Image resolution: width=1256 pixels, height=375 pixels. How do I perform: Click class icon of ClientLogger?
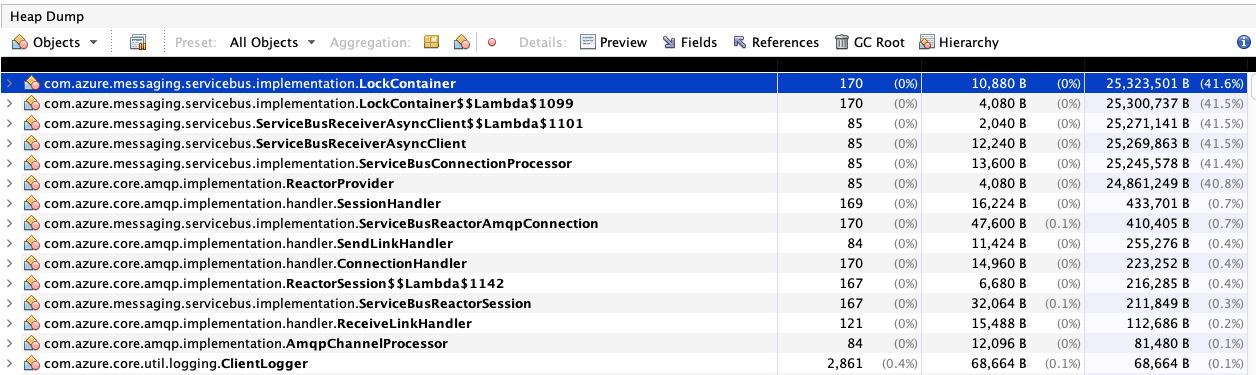click(31, 364)
